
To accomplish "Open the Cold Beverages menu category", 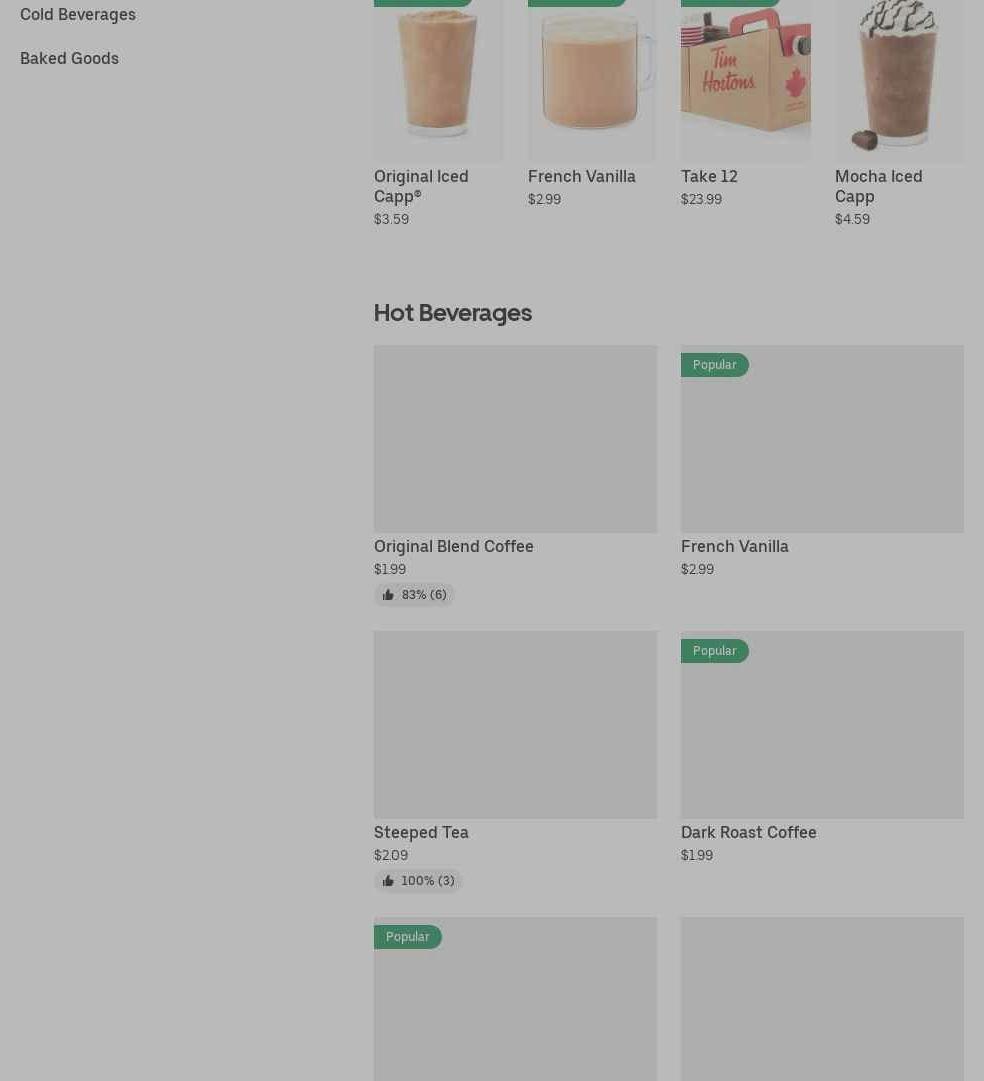I will (x=78, y=14).
